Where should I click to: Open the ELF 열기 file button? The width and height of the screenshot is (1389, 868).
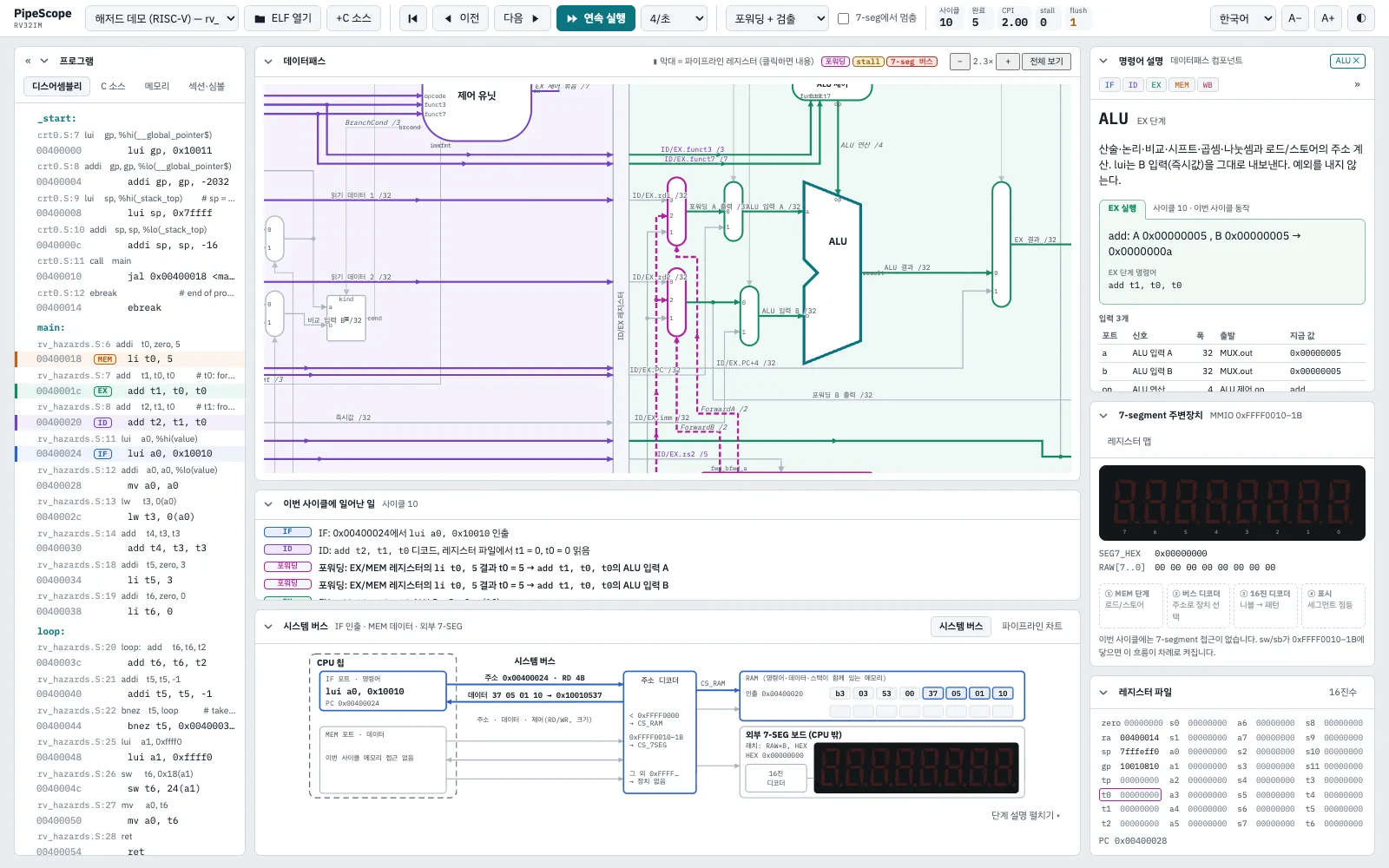(x=283, y=18)
